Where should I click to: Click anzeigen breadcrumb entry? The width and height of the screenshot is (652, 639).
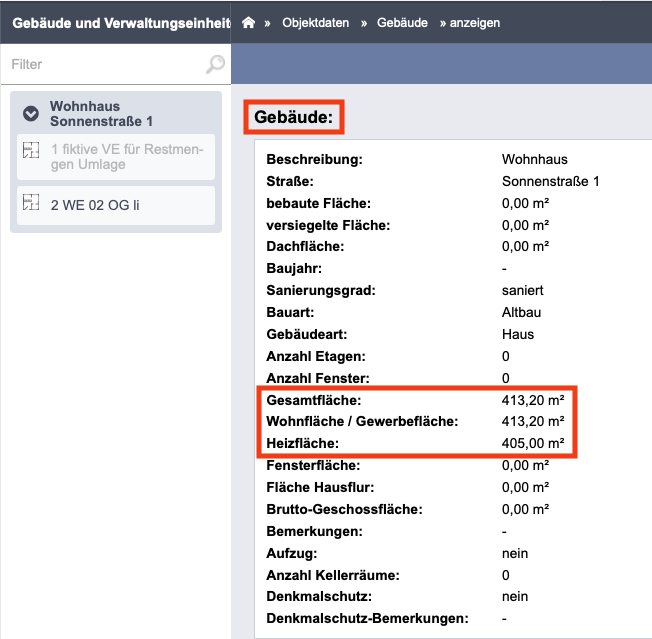pyautogui.click(x=474, y=23)
